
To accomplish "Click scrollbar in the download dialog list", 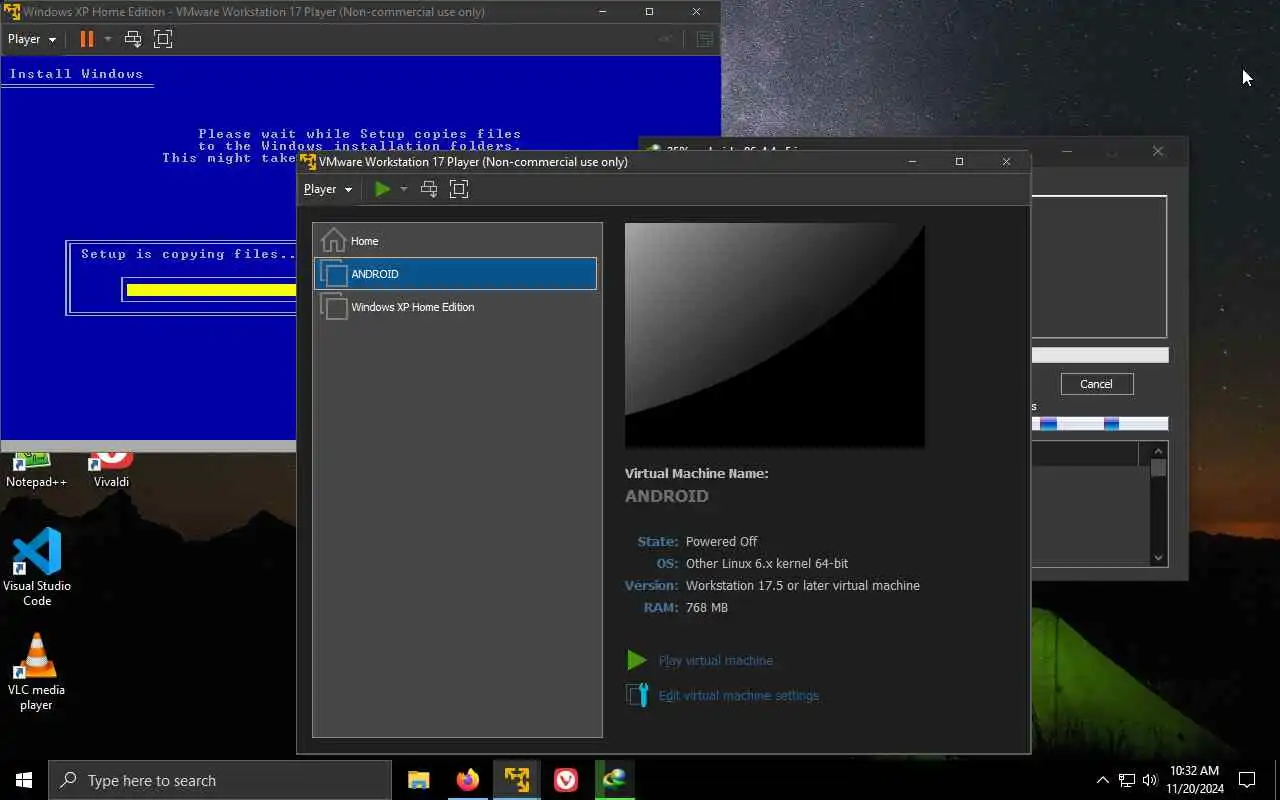I will 1159,505.
